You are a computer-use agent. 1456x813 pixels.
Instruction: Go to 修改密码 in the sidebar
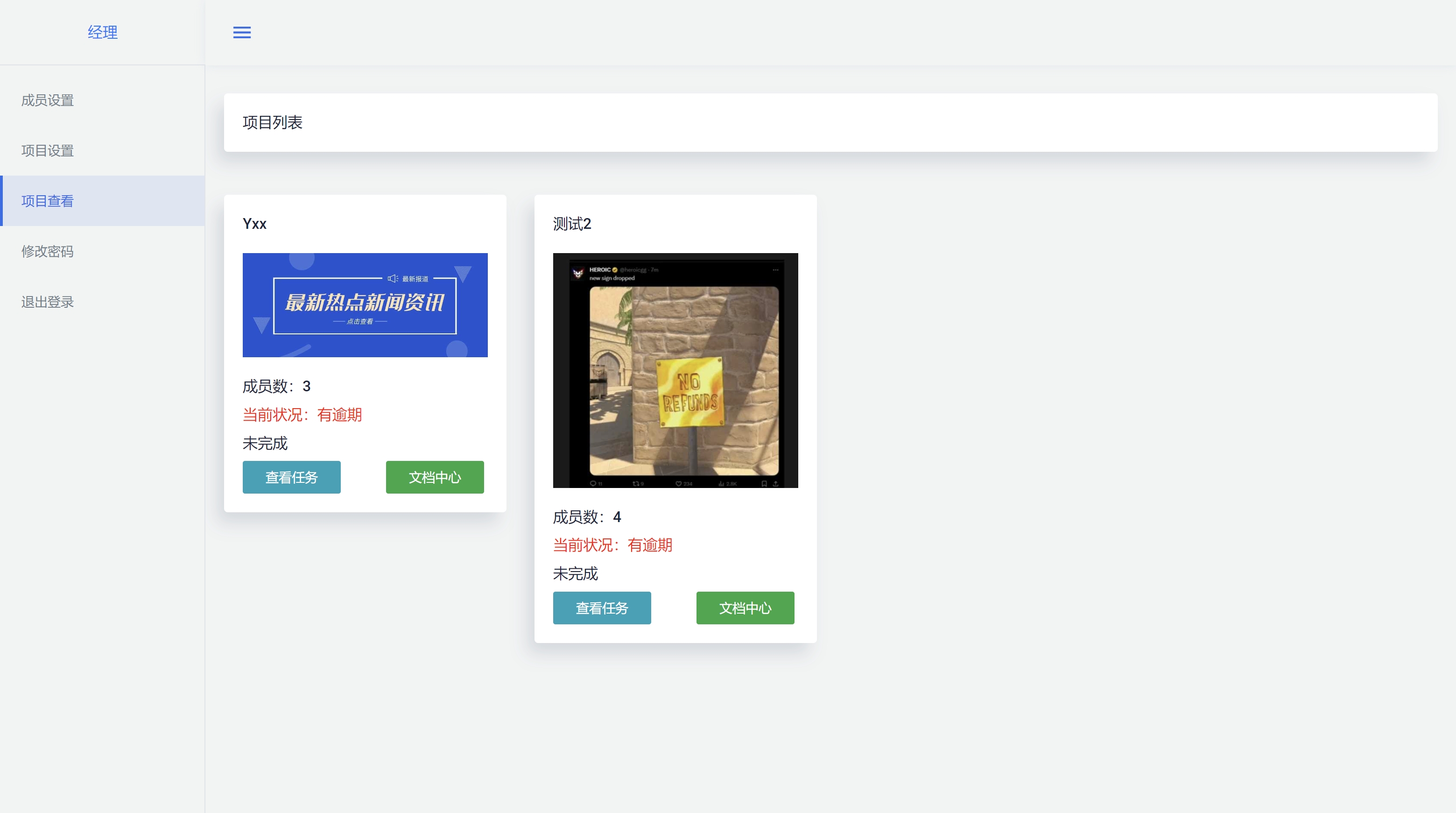(x=48, y=251)
